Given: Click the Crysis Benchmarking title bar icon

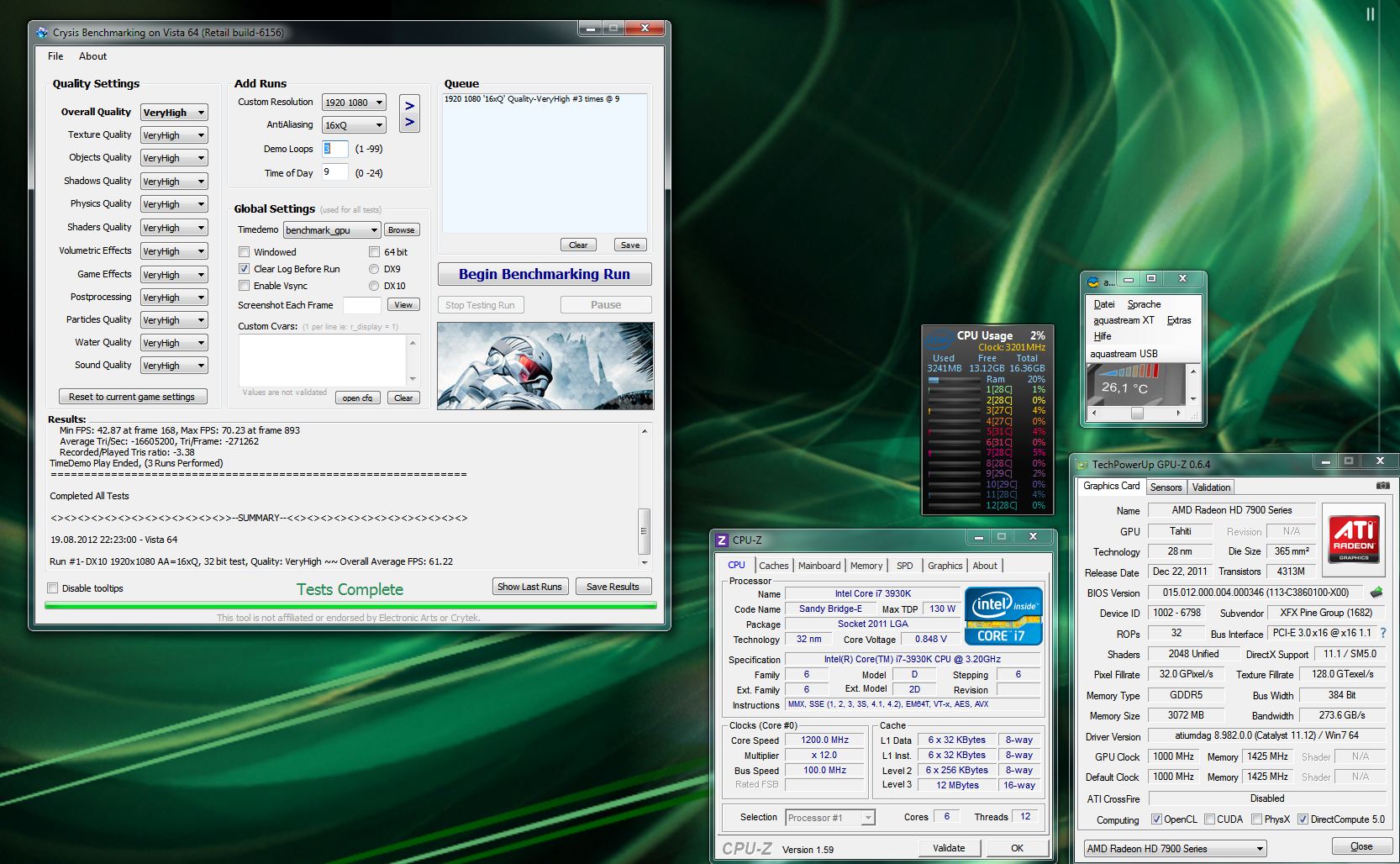Looking at the screenshot, I should point(42,33).
